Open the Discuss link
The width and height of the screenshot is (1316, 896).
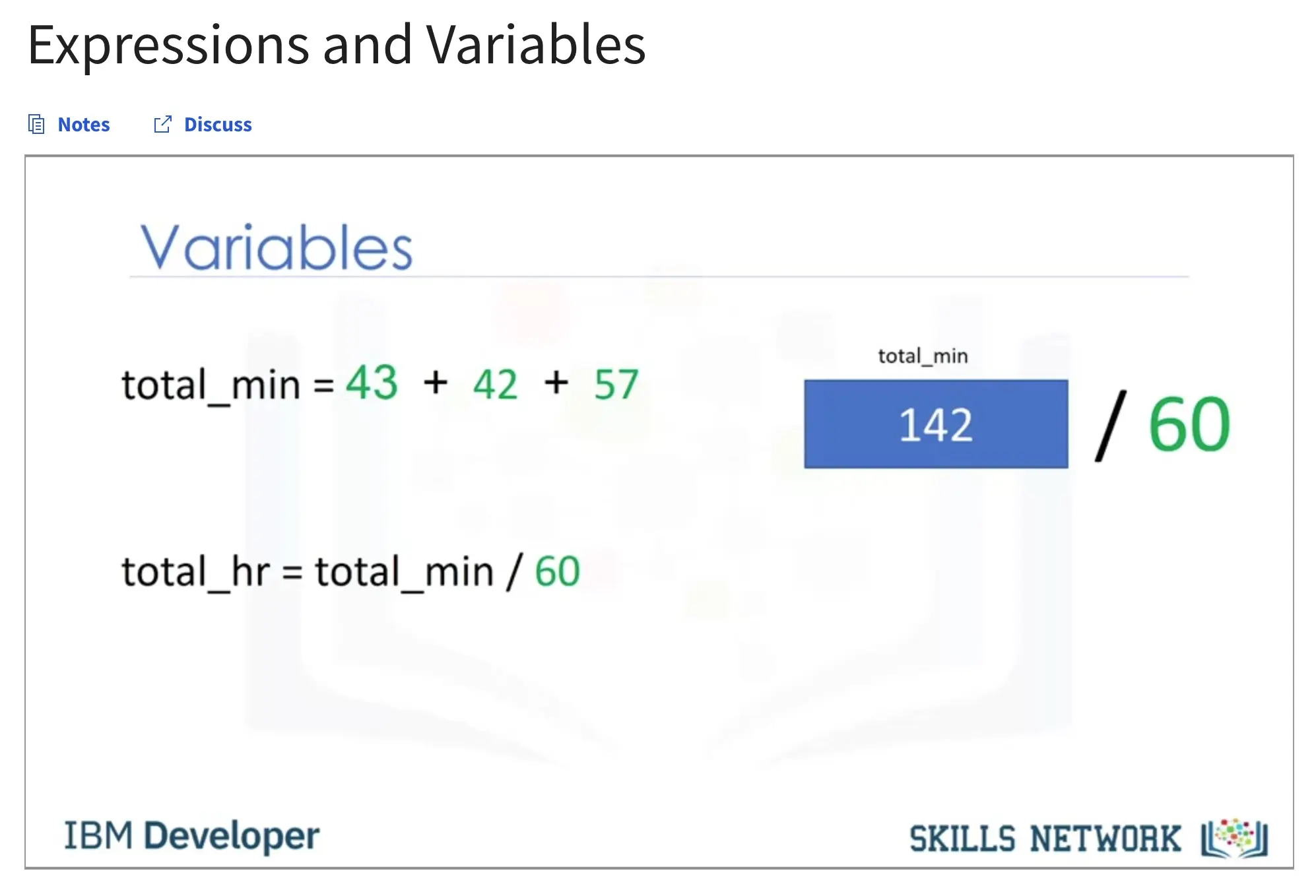click(x=218, y=125)
